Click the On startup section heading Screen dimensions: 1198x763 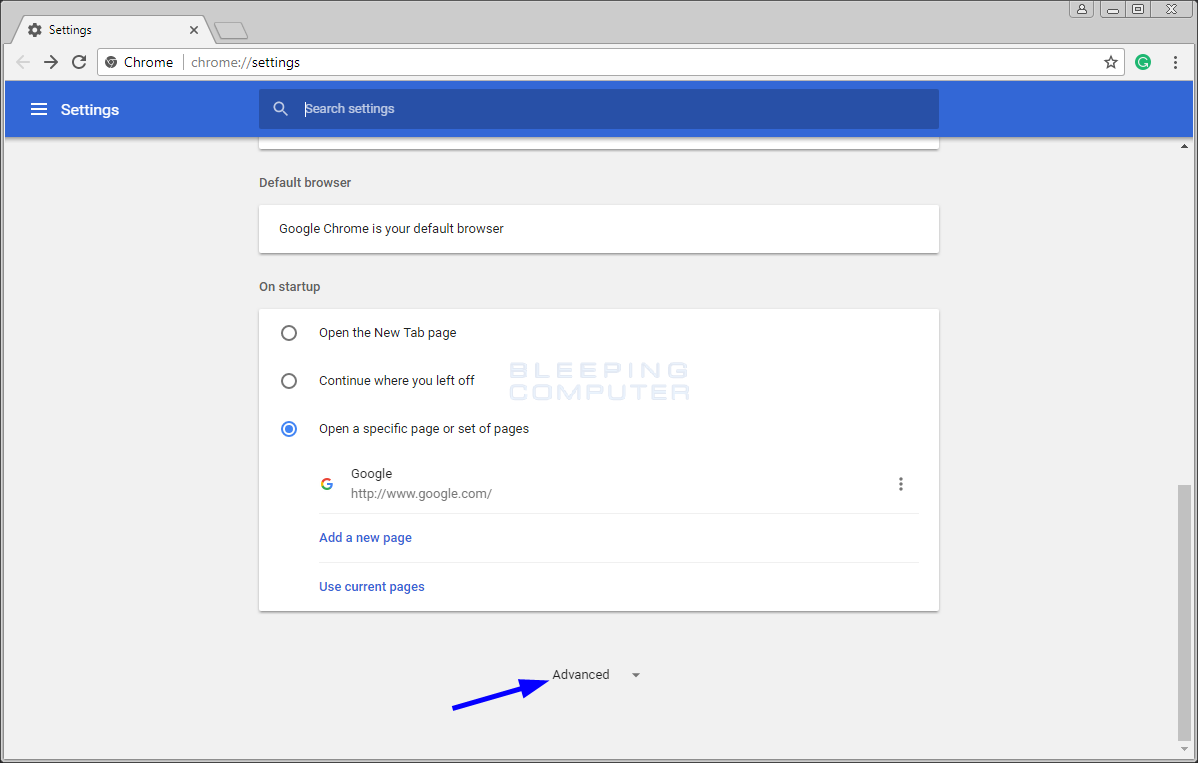tap(290, 286)
